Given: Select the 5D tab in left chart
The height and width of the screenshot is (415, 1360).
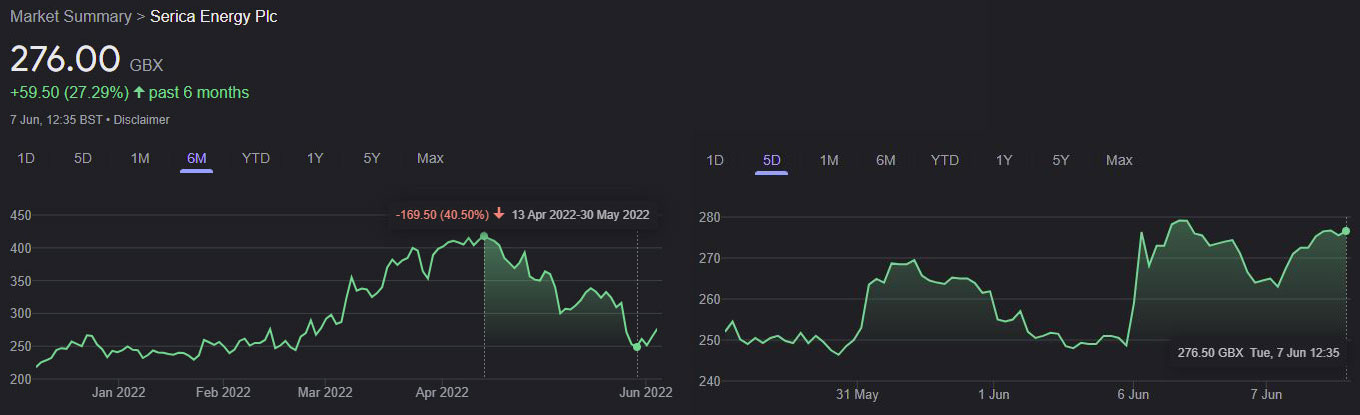Looking at the screenshot, I should coord(83,158).
